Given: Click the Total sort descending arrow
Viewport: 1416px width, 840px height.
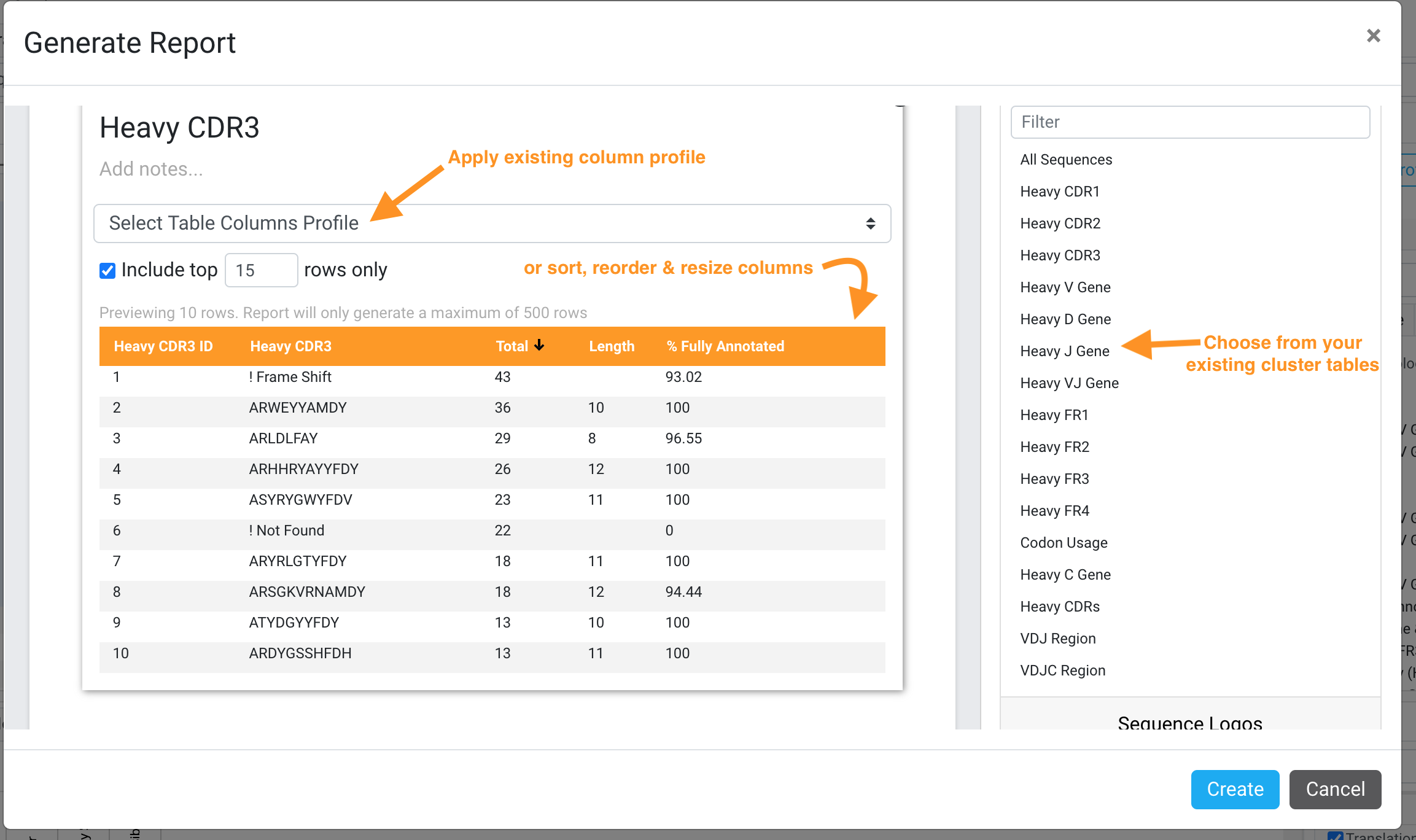Looking at the screenshot, I should (539, 345).
